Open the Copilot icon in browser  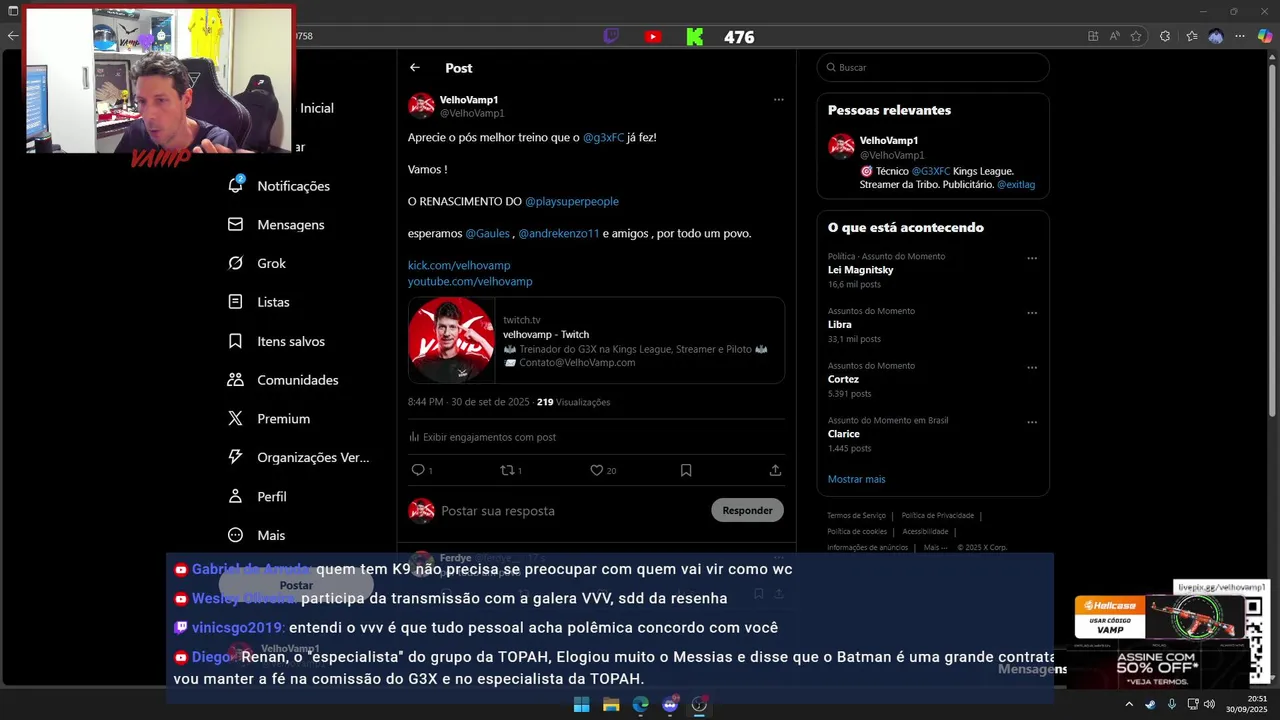pos(1265,36)
